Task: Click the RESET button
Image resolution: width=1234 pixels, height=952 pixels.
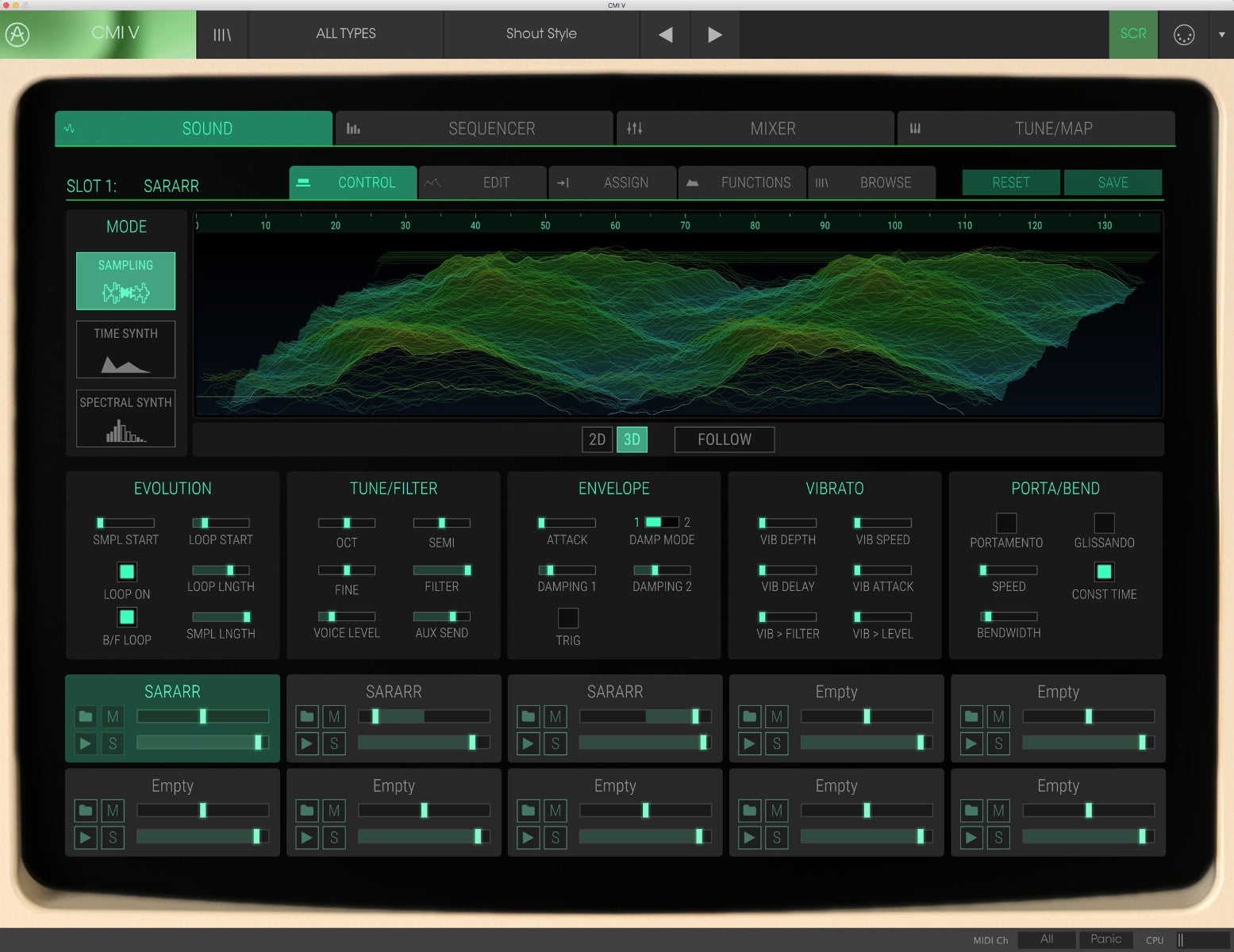Action: click(1011, 182)
